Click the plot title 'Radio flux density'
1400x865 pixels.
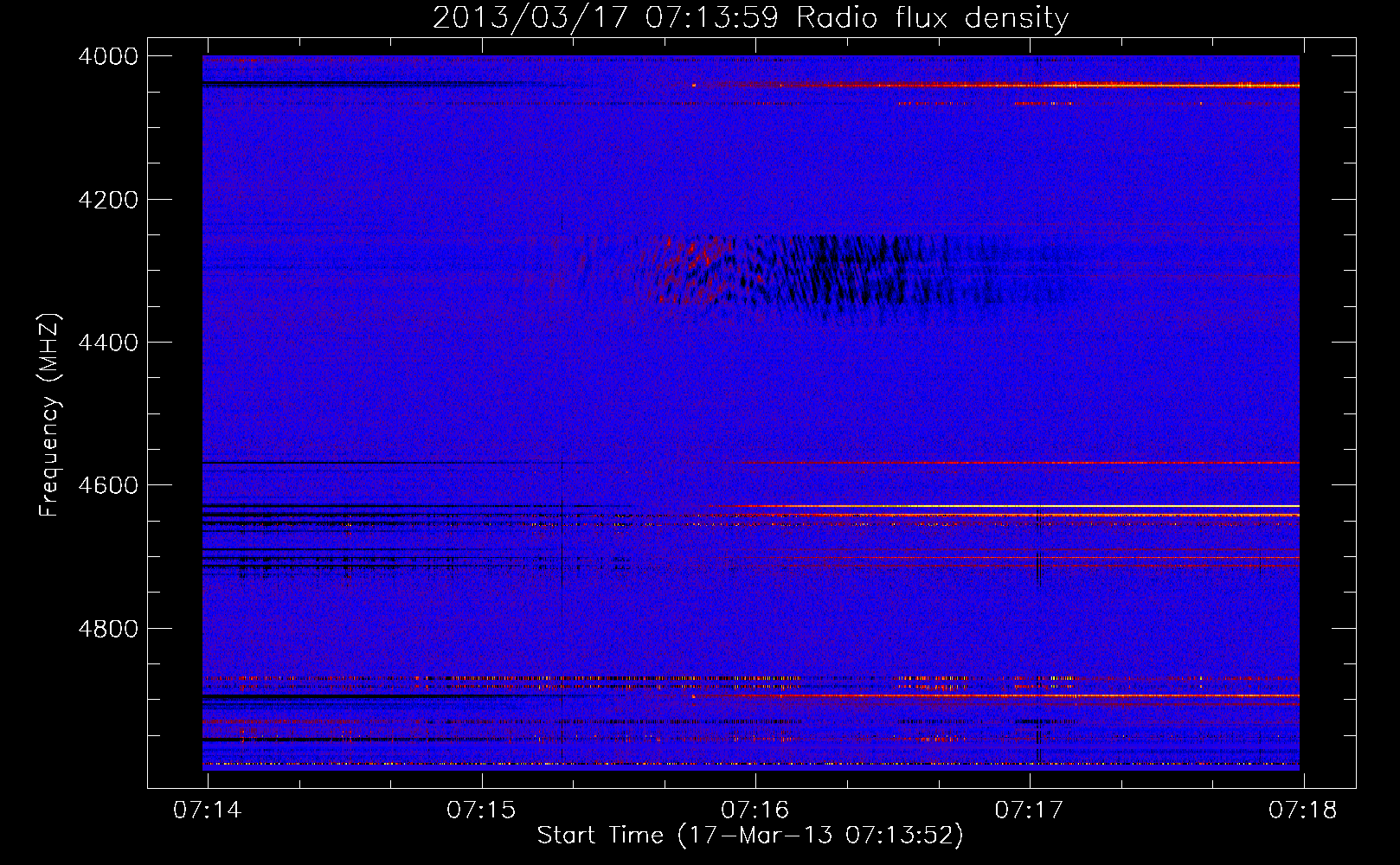[x=932, y=17]
